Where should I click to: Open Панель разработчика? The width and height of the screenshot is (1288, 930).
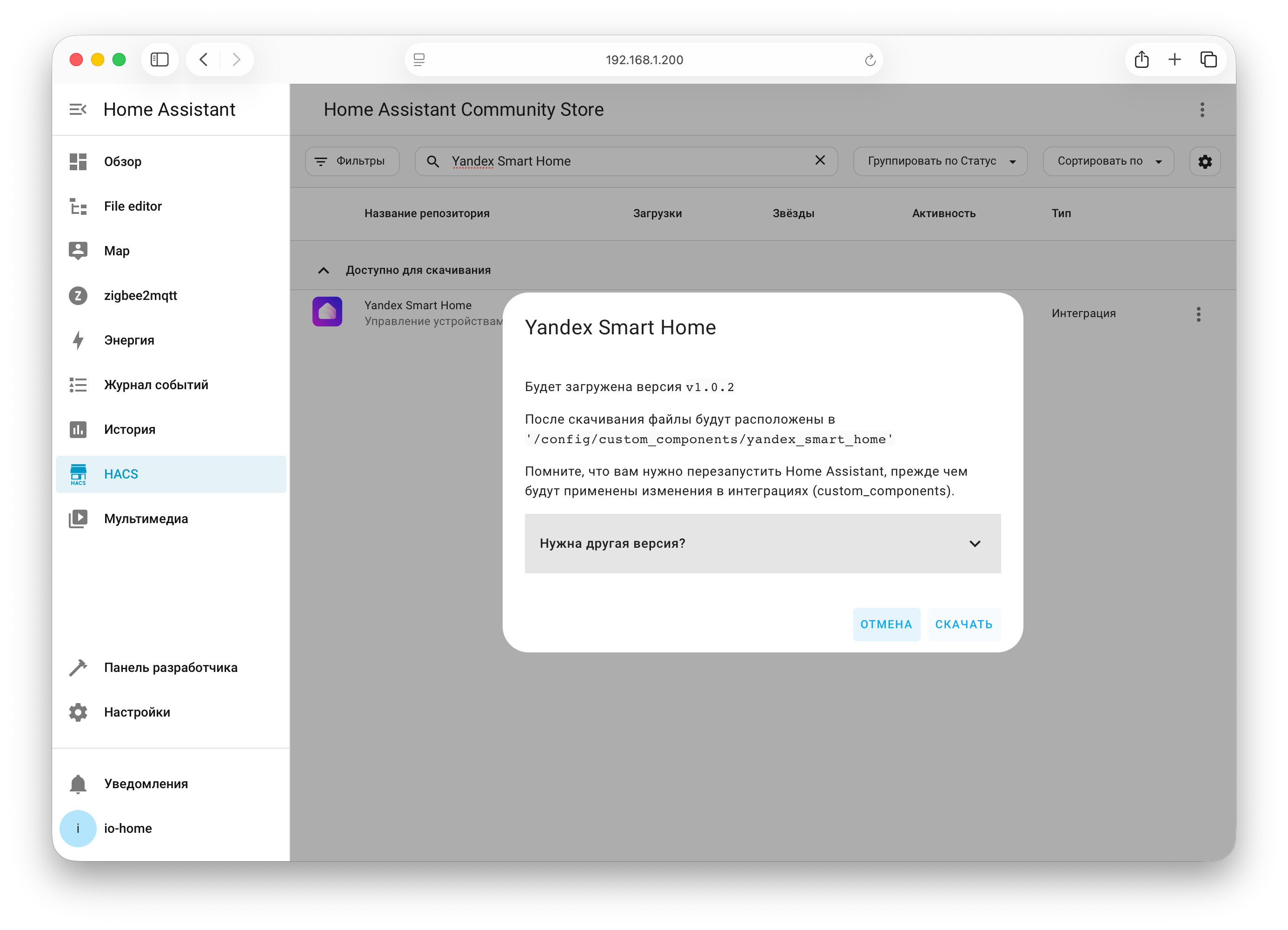[170, 668]
